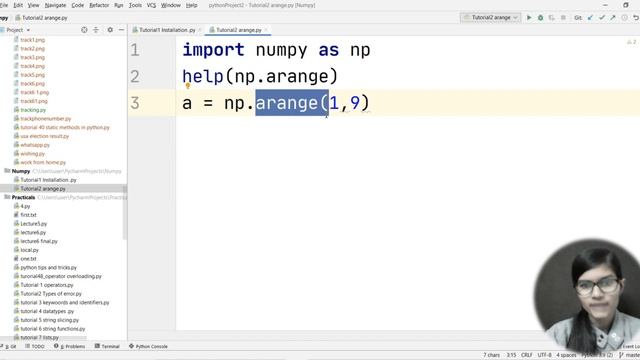This screenshot has height=360, width=640.
Task: Open the VCS menu
Action: tap(151, 5)
